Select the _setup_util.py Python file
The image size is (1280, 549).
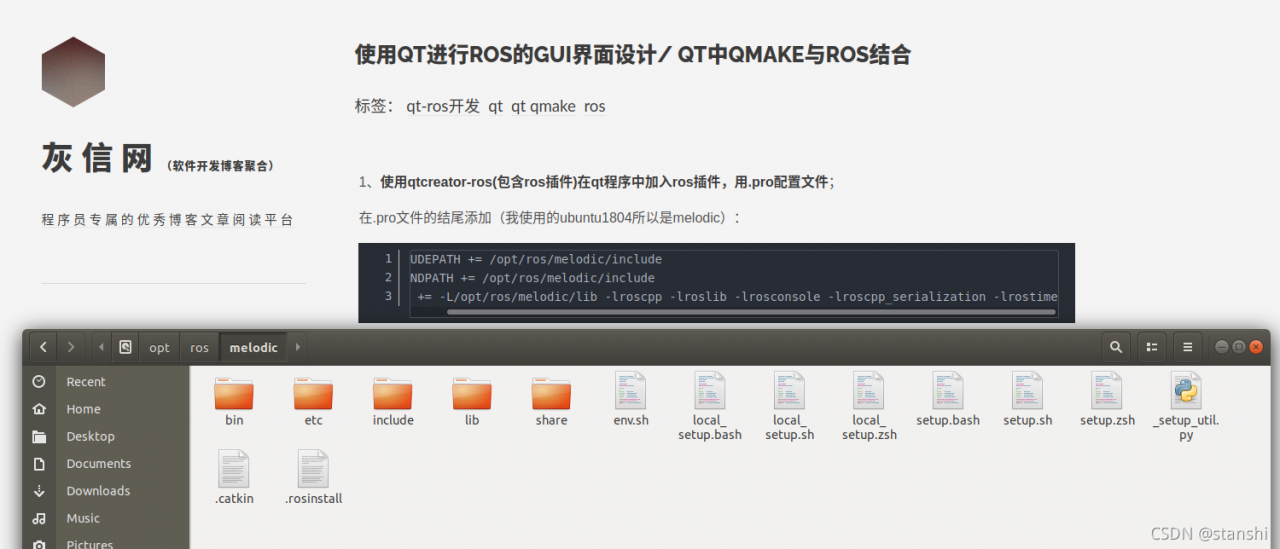(x=1186, y=406)
